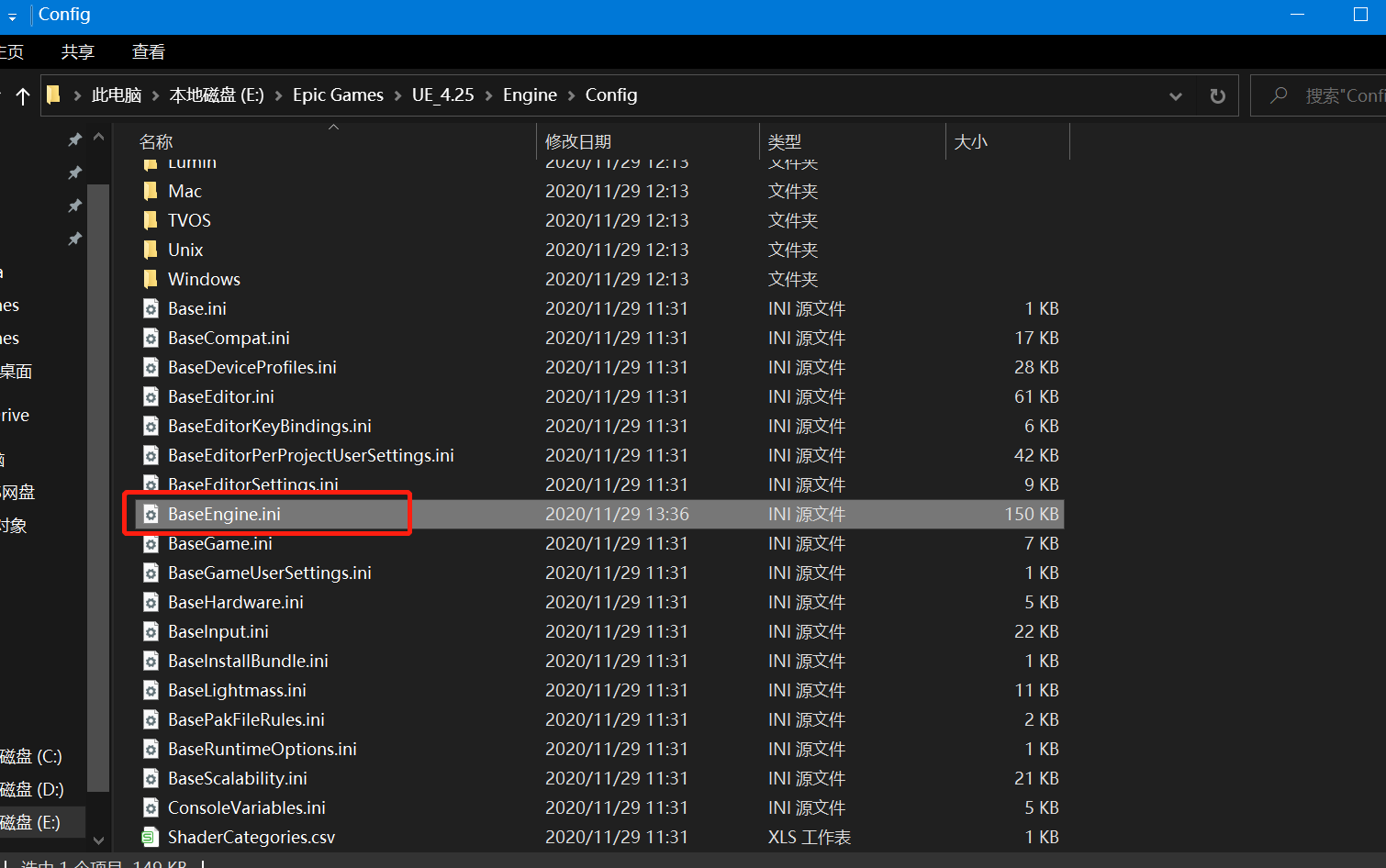Click BaseEditorPerProjectUserSettings.ini file icon
The height and width of the screenshot is (868, 1386).
pos(151,455)
